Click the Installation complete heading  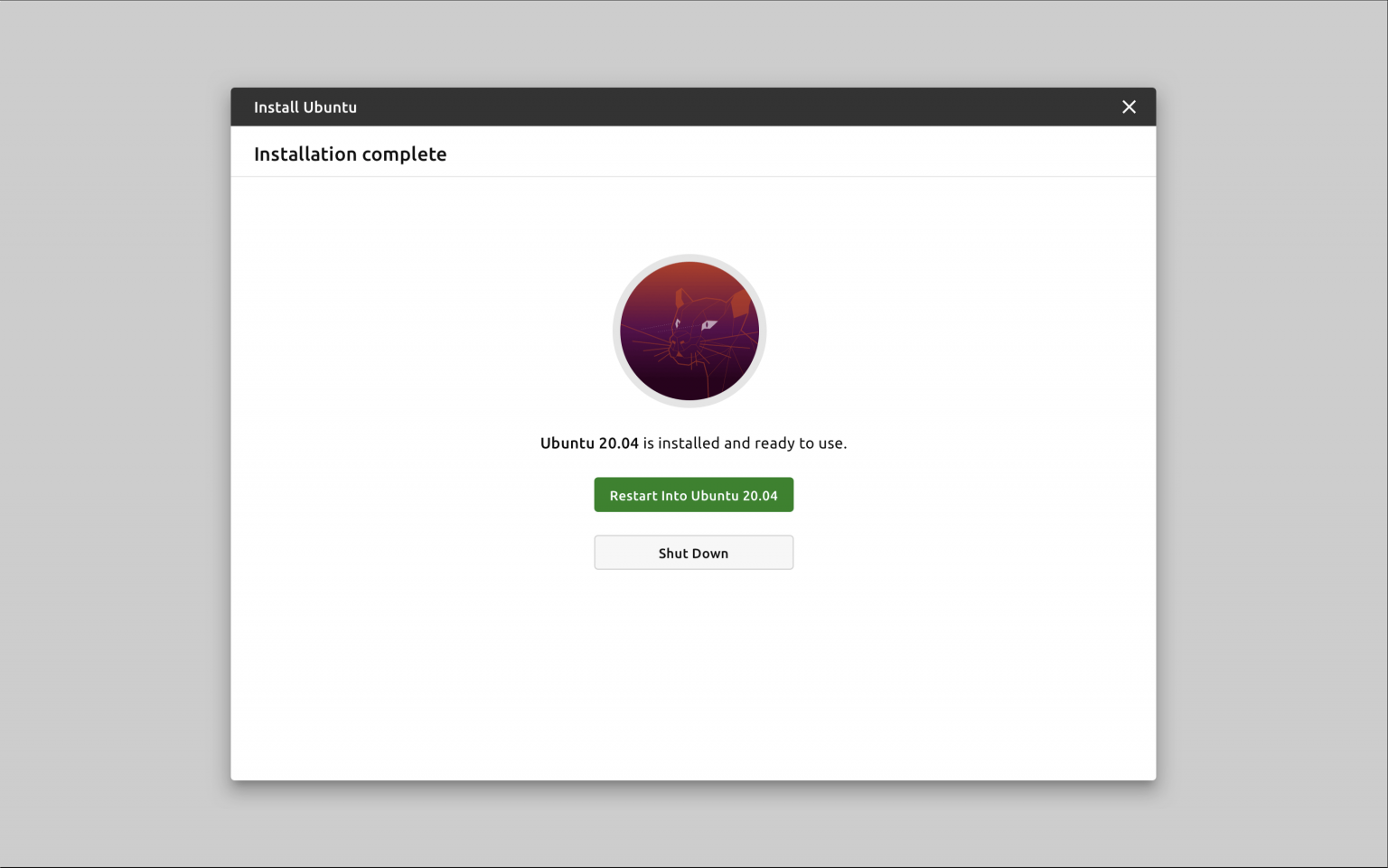coord(350,154)
